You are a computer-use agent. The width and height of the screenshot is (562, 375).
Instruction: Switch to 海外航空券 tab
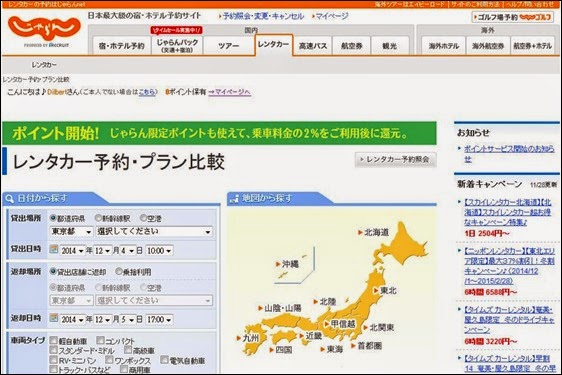tap(488, 46)
